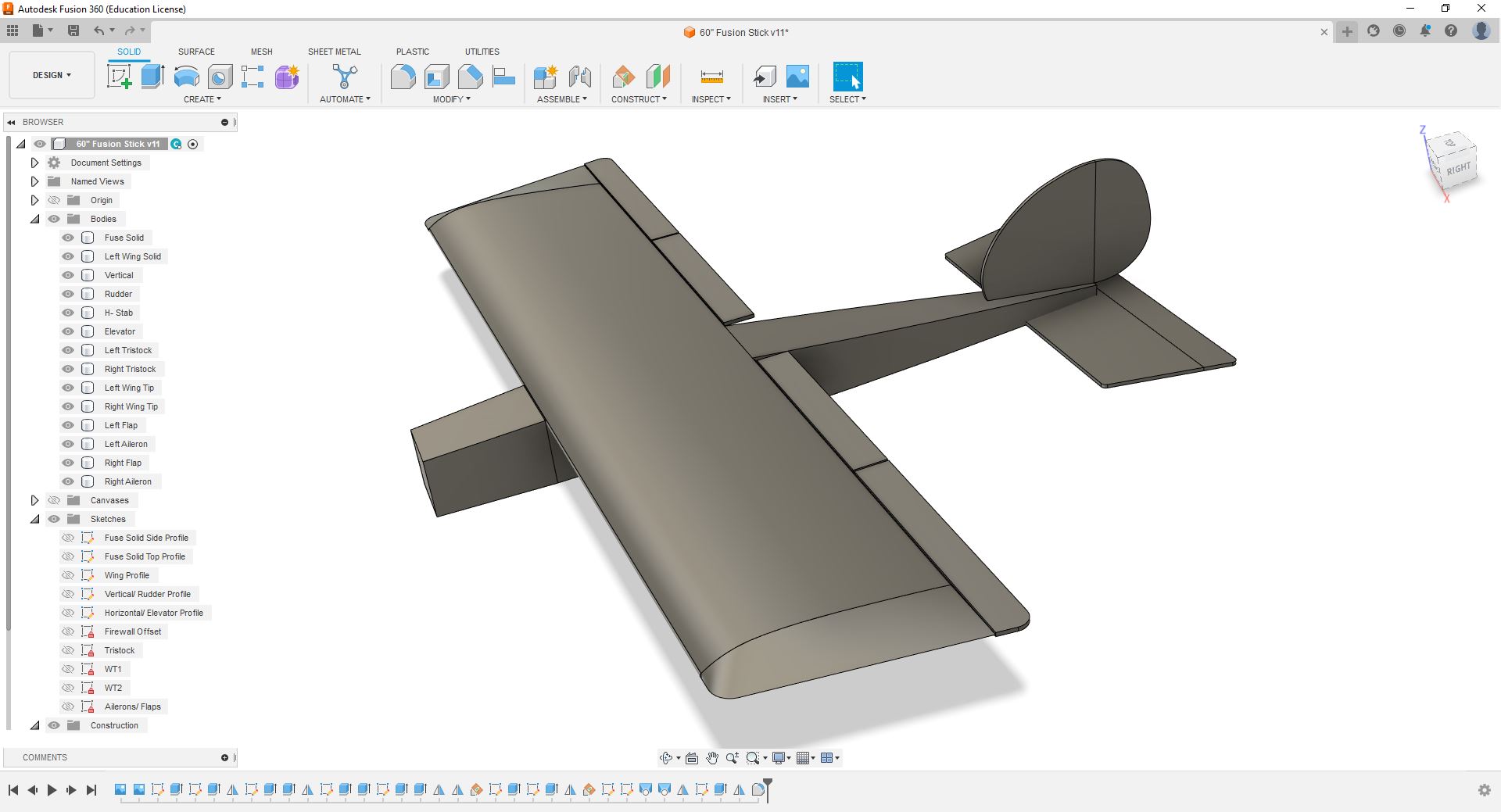
Task: Show the Wing Profile sketch
Action: (68, 575)
